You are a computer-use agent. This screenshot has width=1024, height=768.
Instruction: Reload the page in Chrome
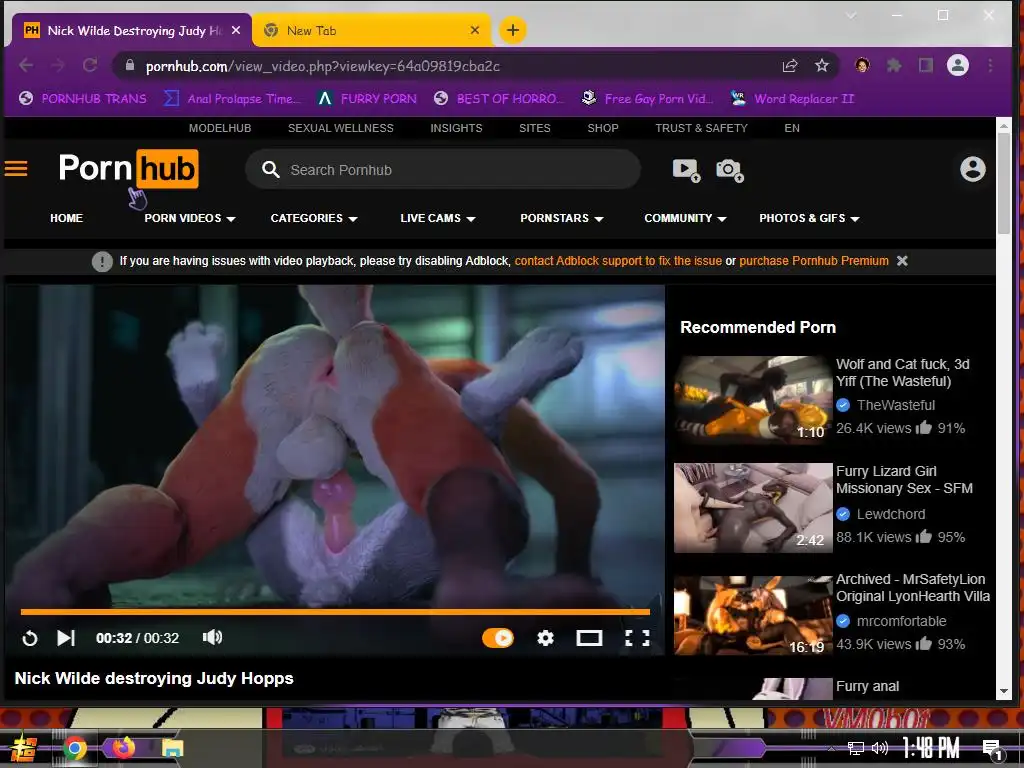(90, 65)
